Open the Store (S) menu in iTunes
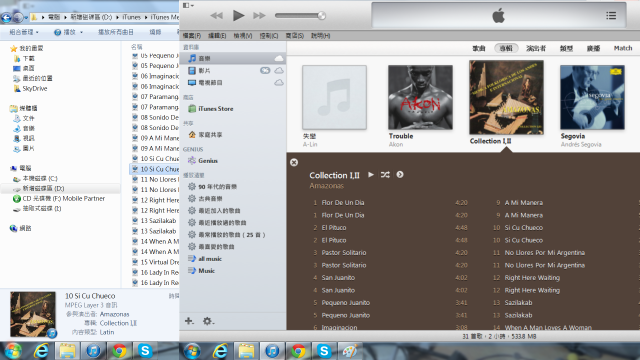 294,36
